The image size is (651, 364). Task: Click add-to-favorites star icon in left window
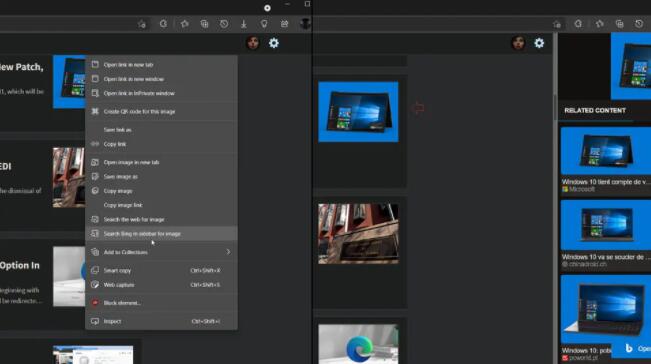(142, 24)
